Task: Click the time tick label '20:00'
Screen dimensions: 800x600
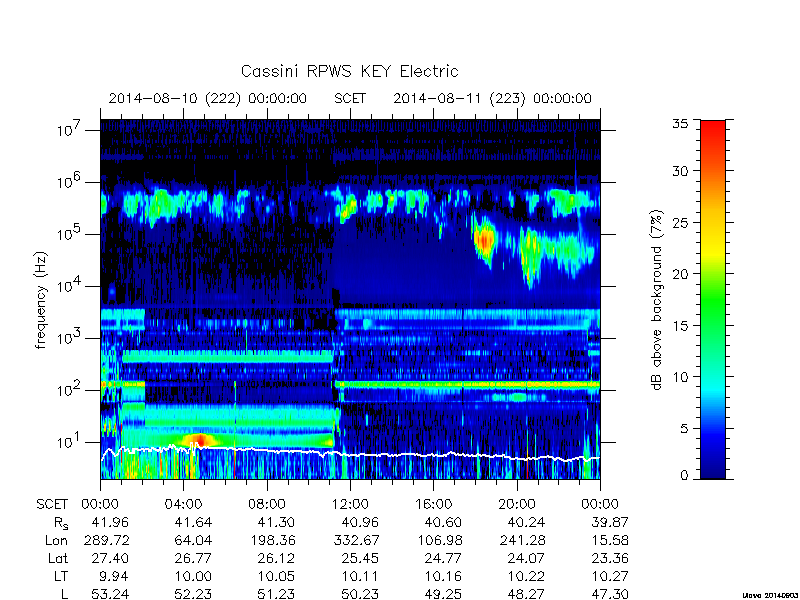Action: pos(517,505)
